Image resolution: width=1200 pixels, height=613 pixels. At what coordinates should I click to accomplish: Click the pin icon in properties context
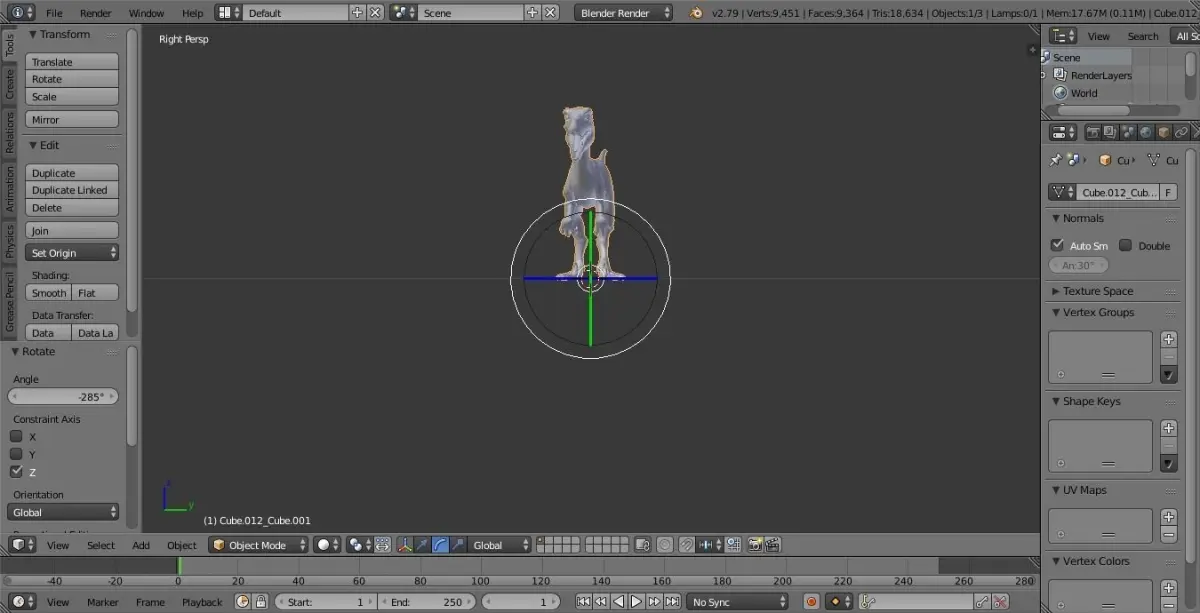1055,160
